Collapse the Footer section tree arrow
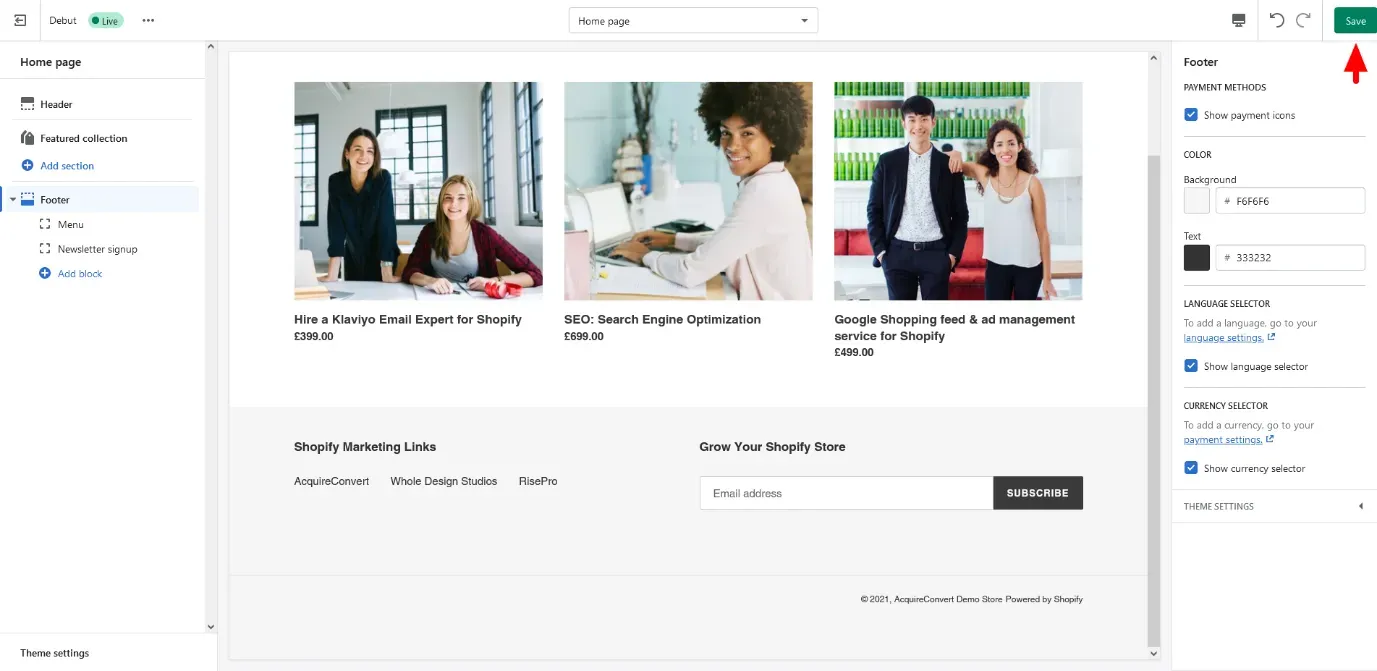The width and height of the screenshot is (1377, 671). pyautogui.click(x=13, y=200)
